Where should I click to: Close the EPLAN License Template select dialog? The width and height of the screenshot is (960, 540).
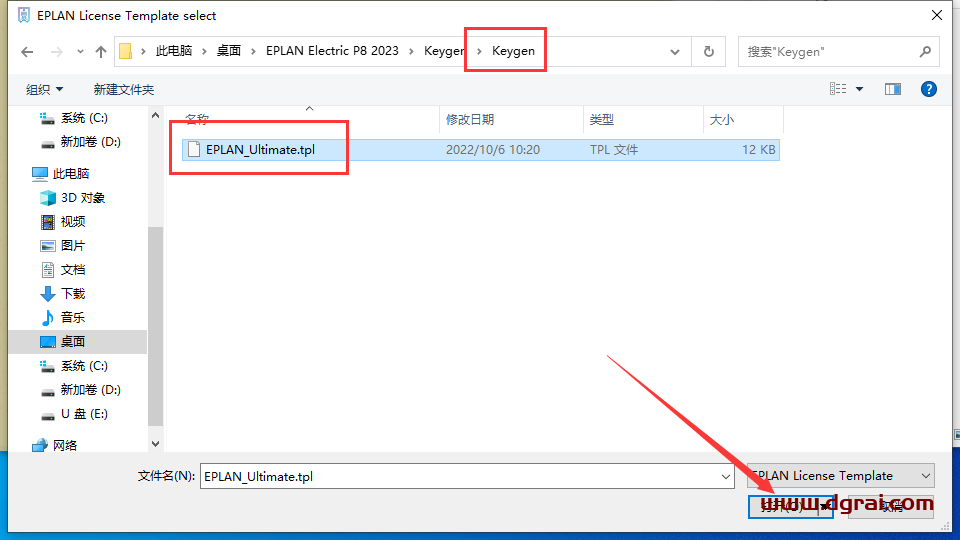pyautogui.click(x=937, y=15)
